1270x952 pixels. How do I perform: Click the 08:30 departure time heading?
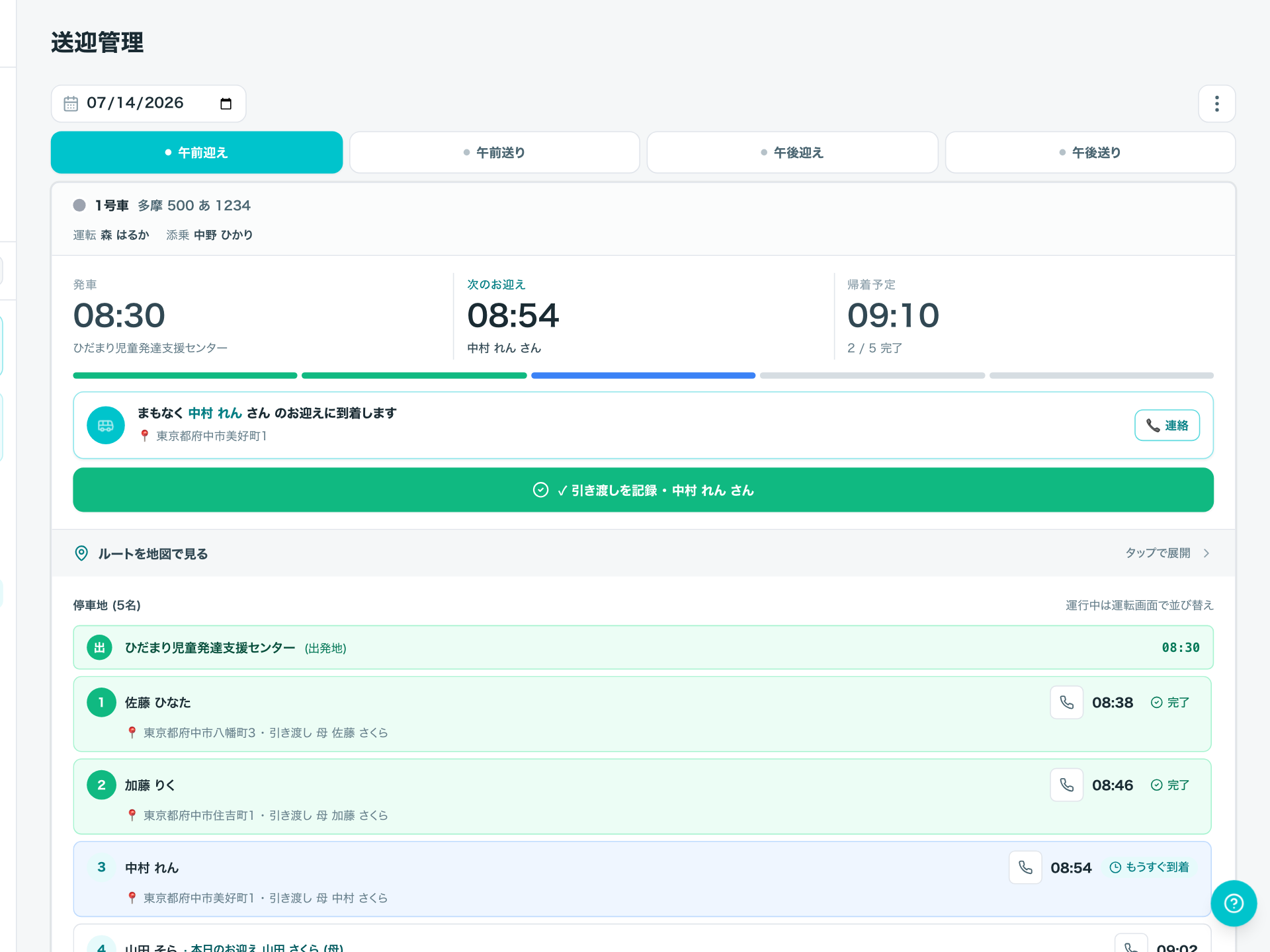pos(119,315)
